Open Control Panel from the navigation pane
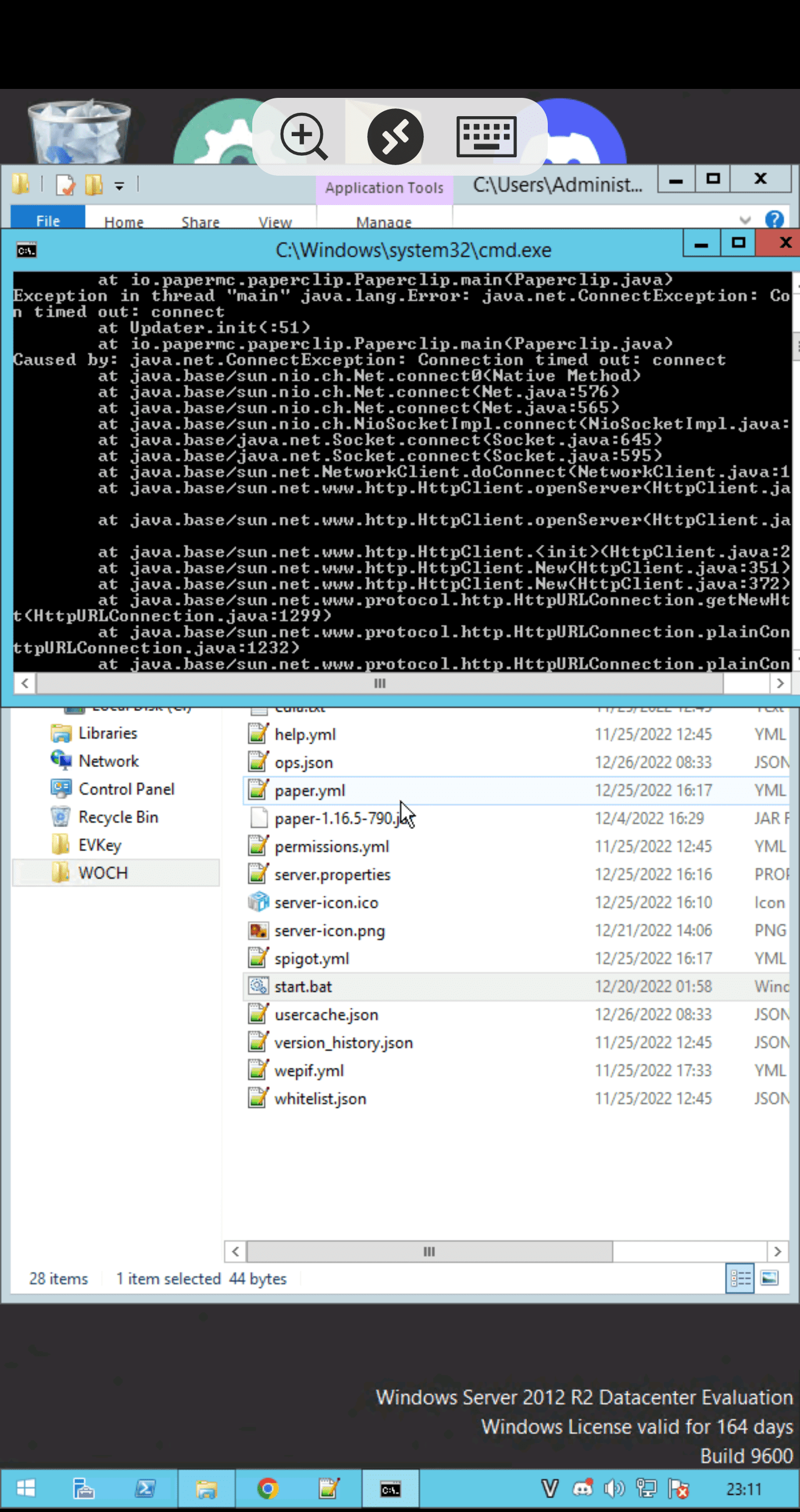 (x=126, y=789)
